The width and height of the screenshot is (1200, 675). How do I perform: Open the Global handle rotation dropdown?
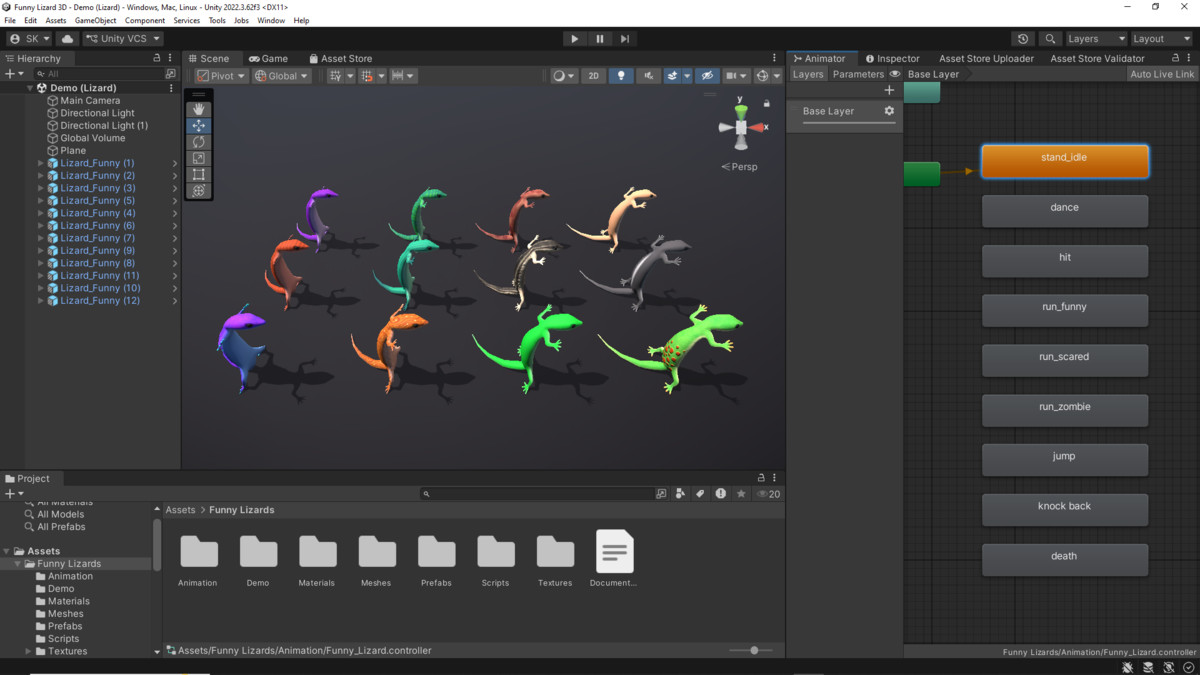[x=281, y=76]
